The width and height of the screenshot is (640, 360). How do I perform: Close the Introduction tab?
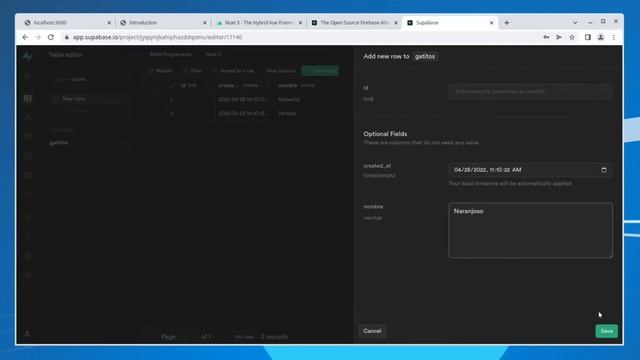204,23
